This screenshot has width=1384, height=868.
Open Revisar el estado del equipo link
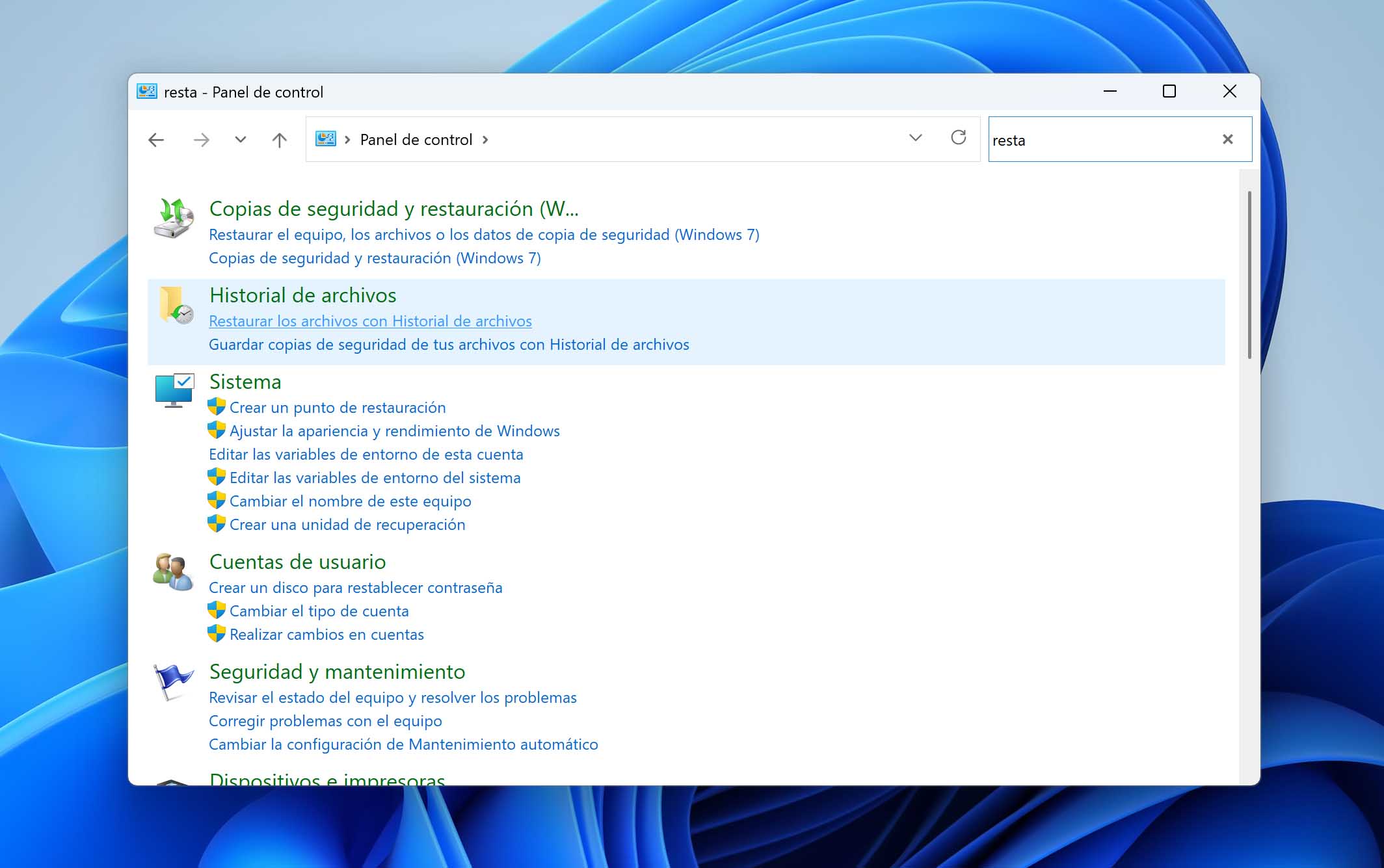[393, 698]
